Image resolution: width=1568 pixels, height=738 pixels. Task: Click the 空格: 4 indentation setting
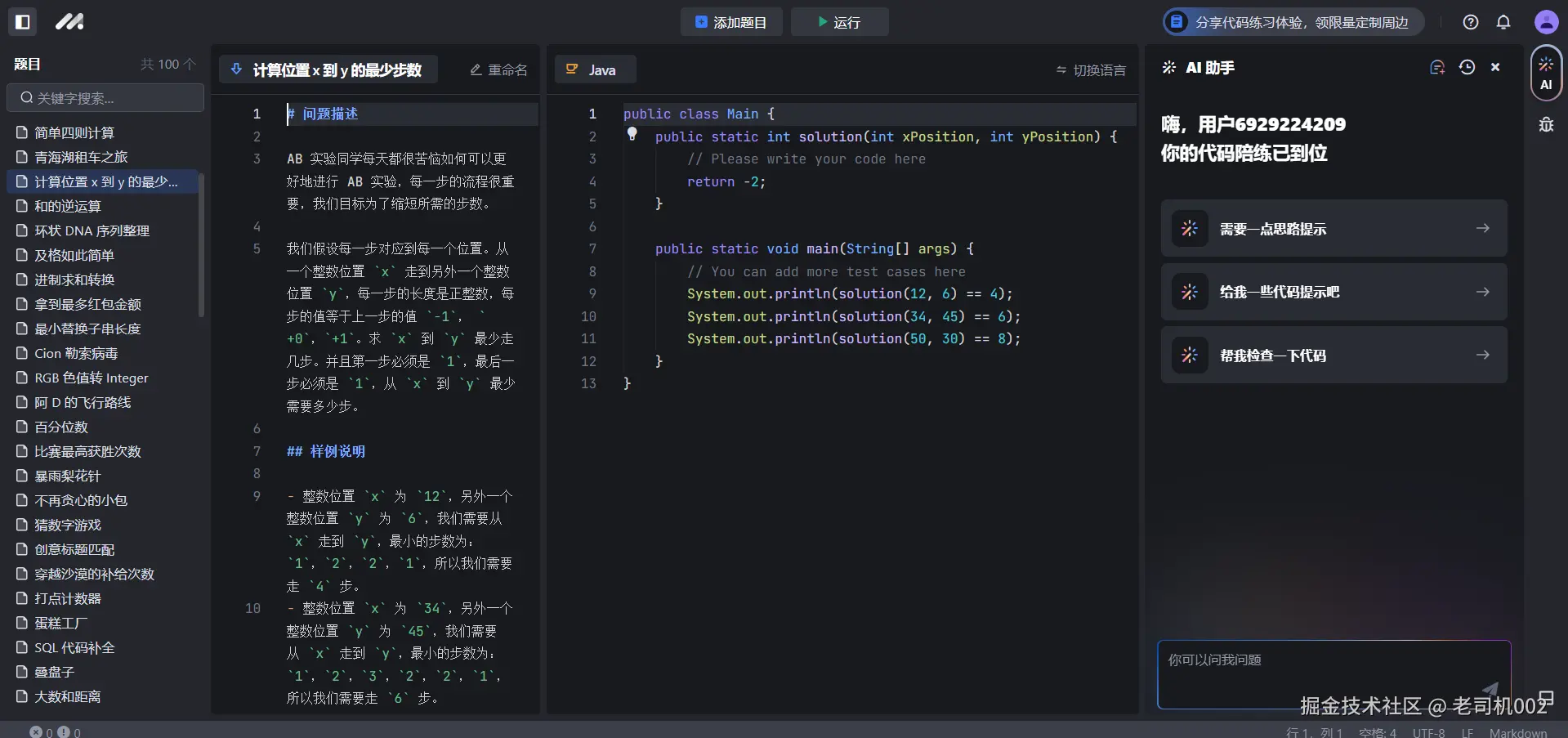point(1378,732)
